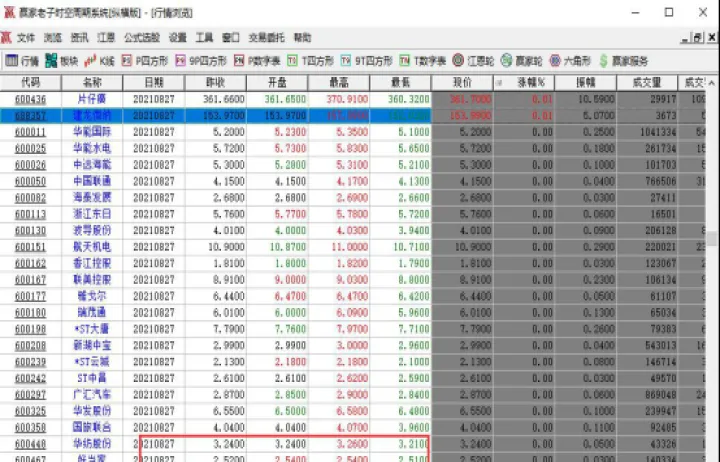720x462 pixels.
Task: Select the ST中昌 stock name
Action: (x=92, y=378)
